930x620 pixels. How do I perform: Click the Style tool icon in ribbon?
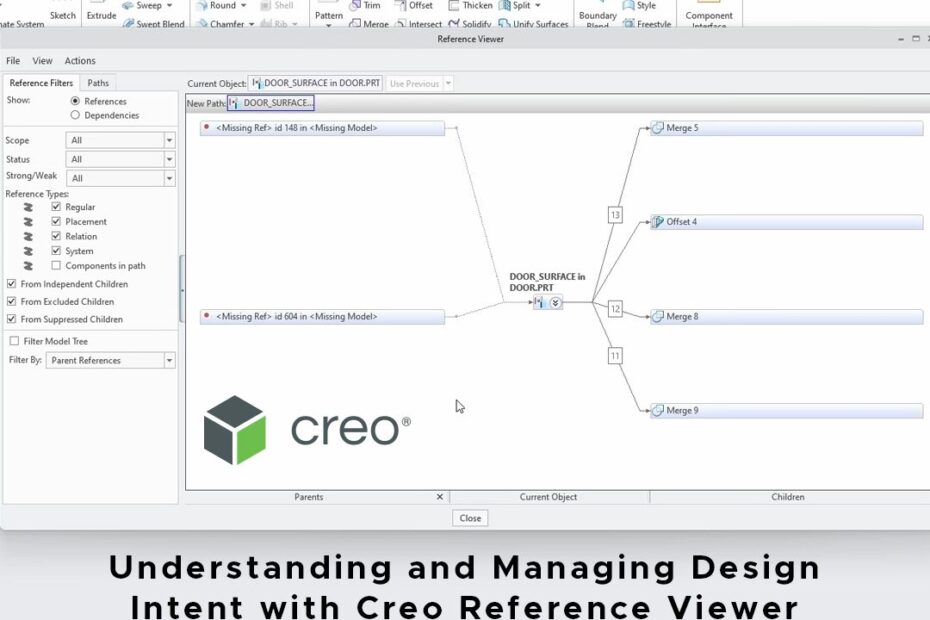(x=628, y=5)
